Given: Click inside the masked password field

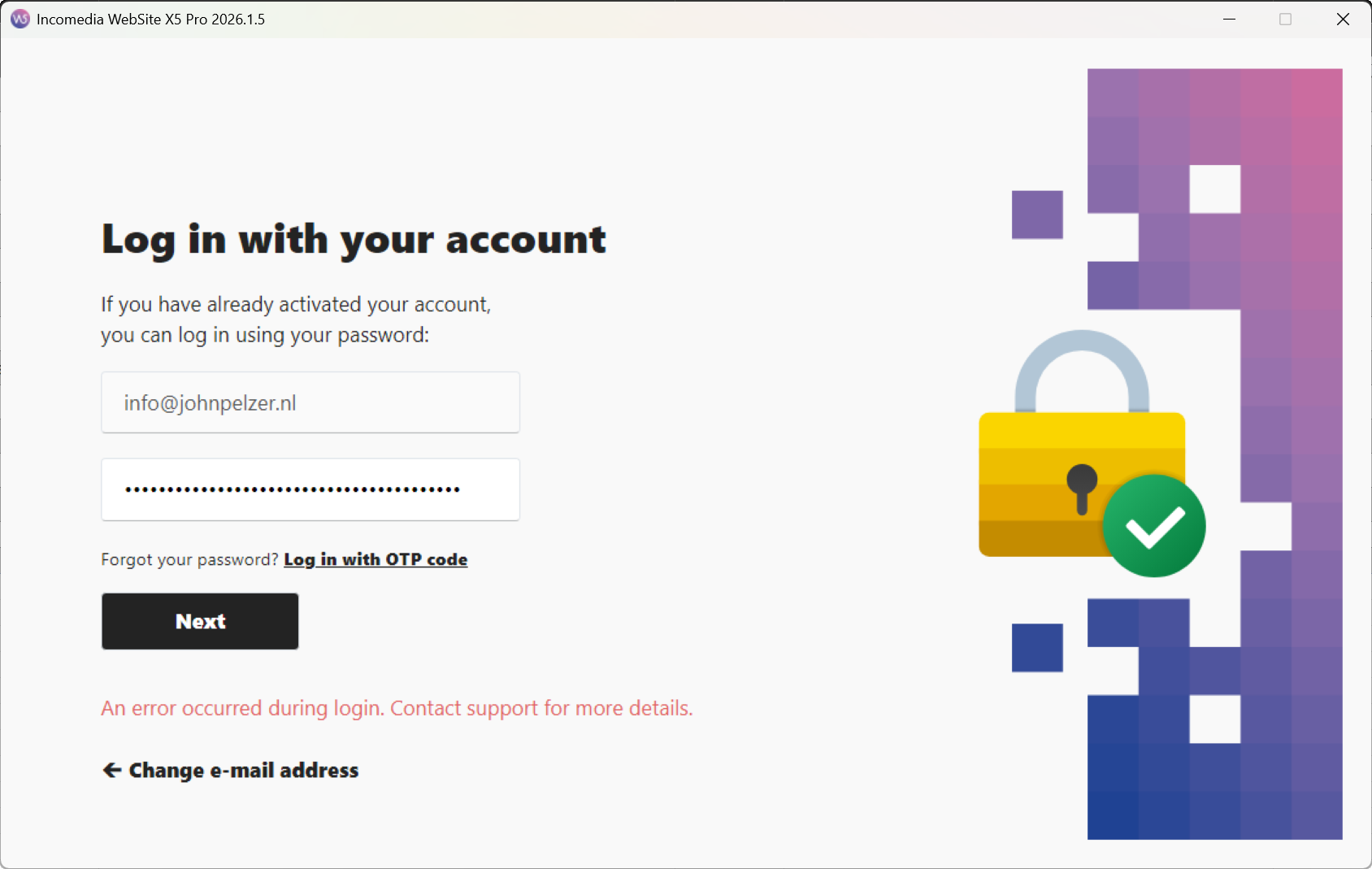Looking at the screenshot, I should pyautogui.click(x=310, y=489).
